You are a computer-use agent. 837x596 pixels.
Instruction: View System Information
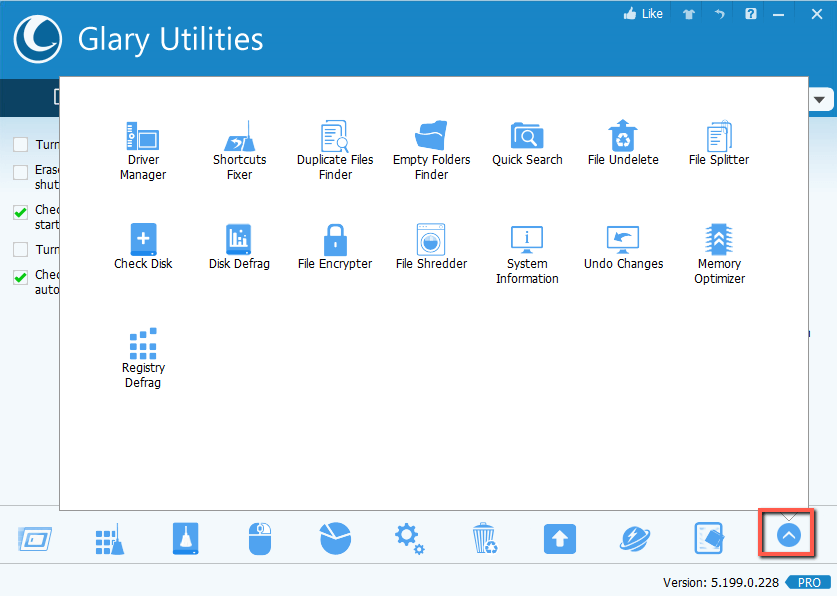click(527, 255)
